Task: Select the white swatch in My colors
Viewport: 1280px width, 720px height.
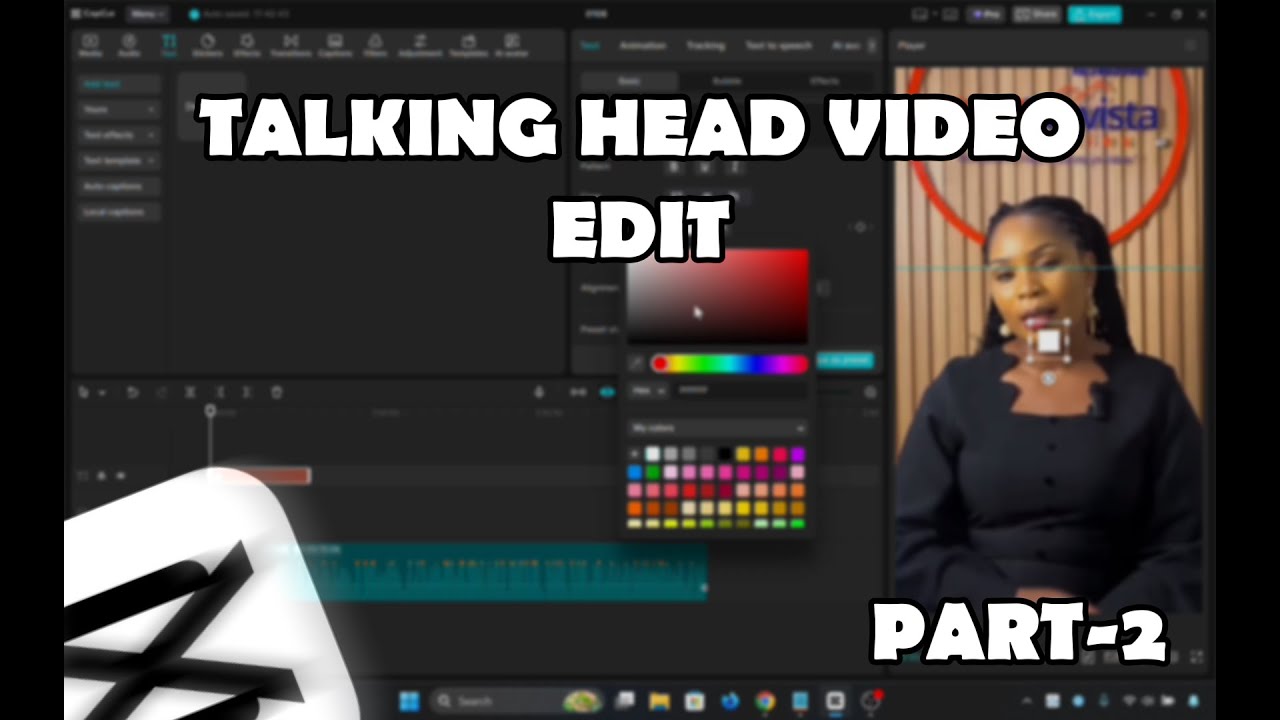Action: [653, 454]
